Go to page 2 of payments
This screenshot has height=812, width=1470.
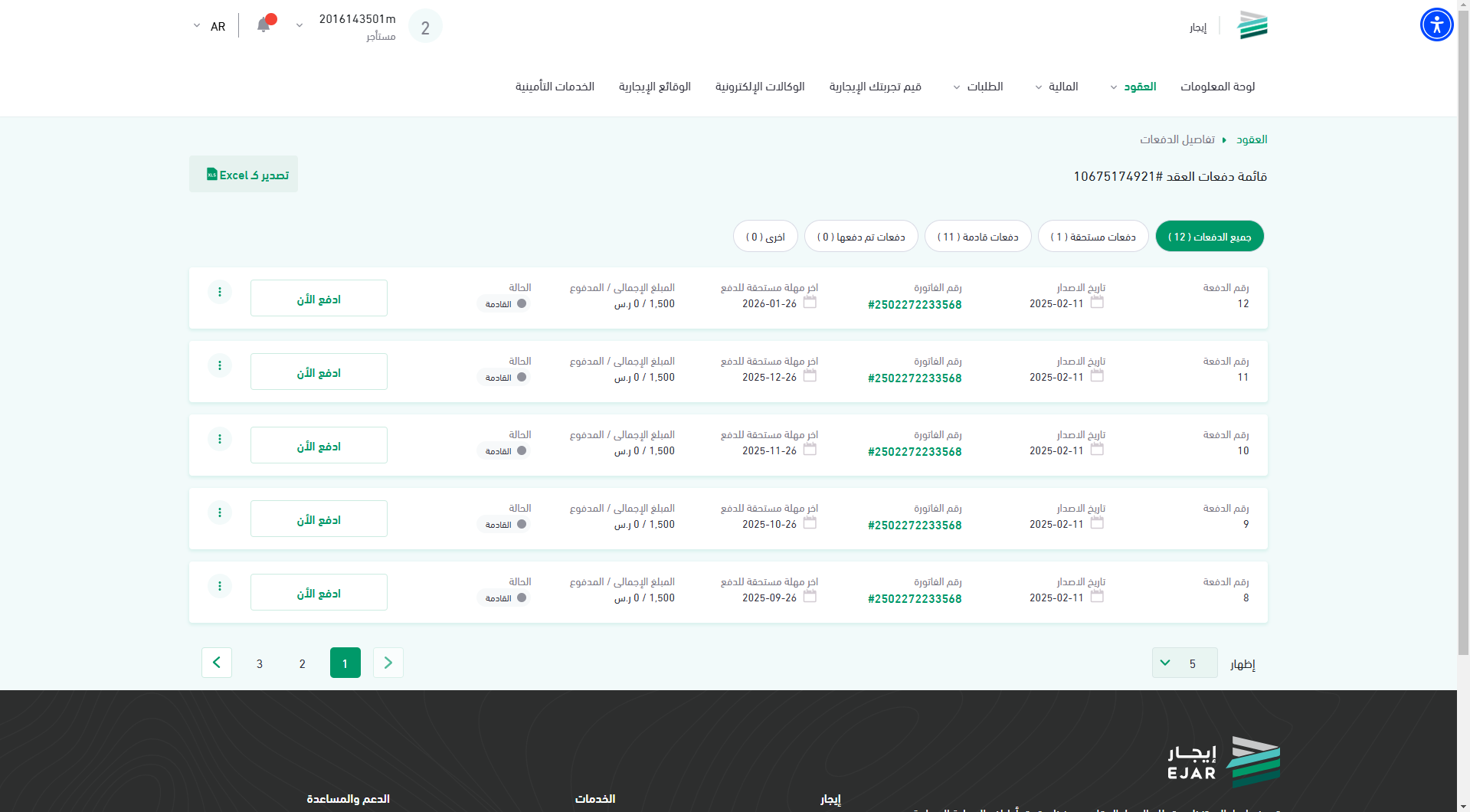click(x=303, y=663)
